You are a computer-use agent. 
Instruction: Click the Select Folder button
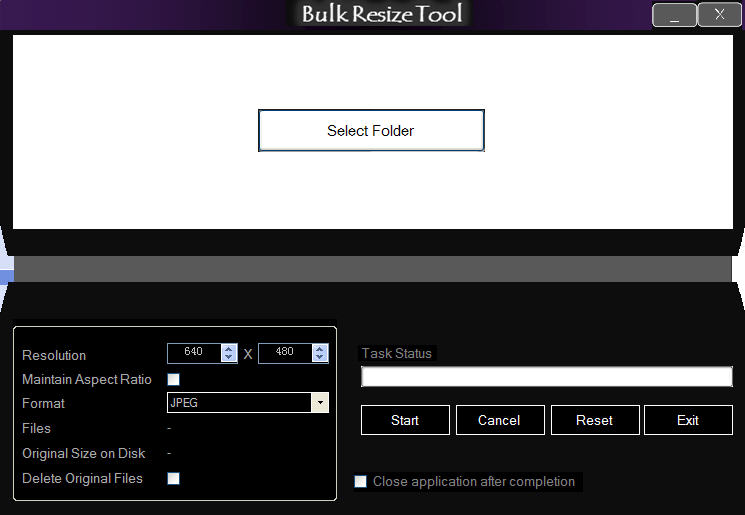pyautogui.click(x=371, y=131)
